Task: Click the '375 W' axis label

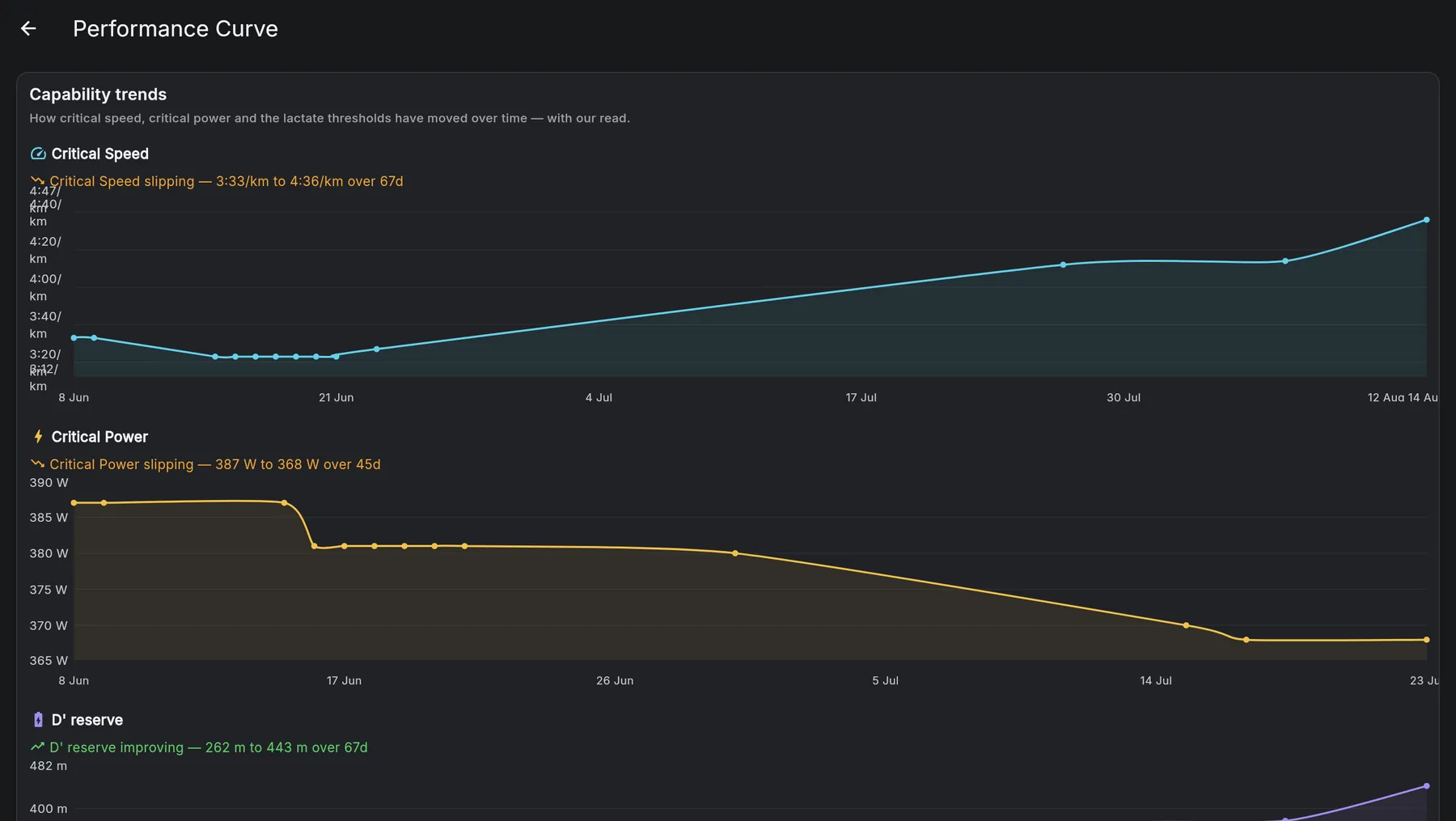Action: pyautogui.click(x=49, y=590)
